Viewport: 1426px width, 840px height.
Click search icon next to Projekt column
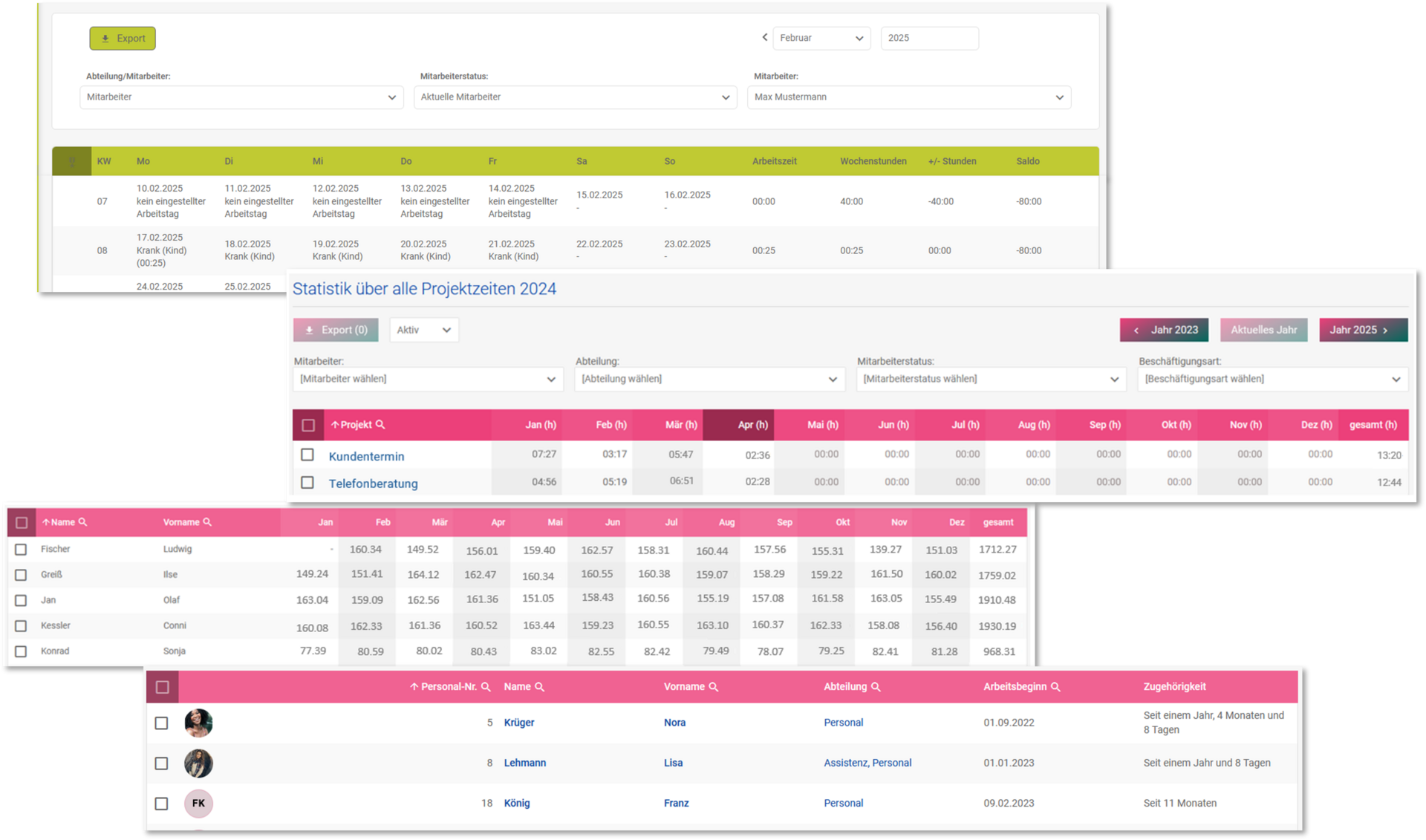coord(380,425)
